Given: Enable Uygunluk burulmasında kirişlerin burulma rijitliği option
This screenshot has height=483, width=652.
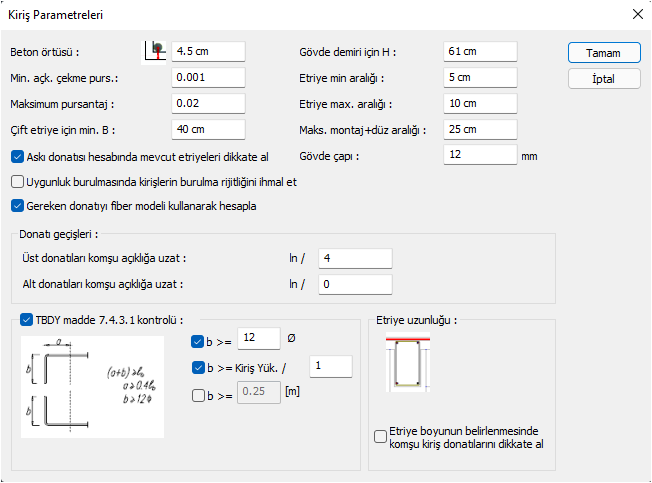Looking at the screenshot, I should pos(18,182).
